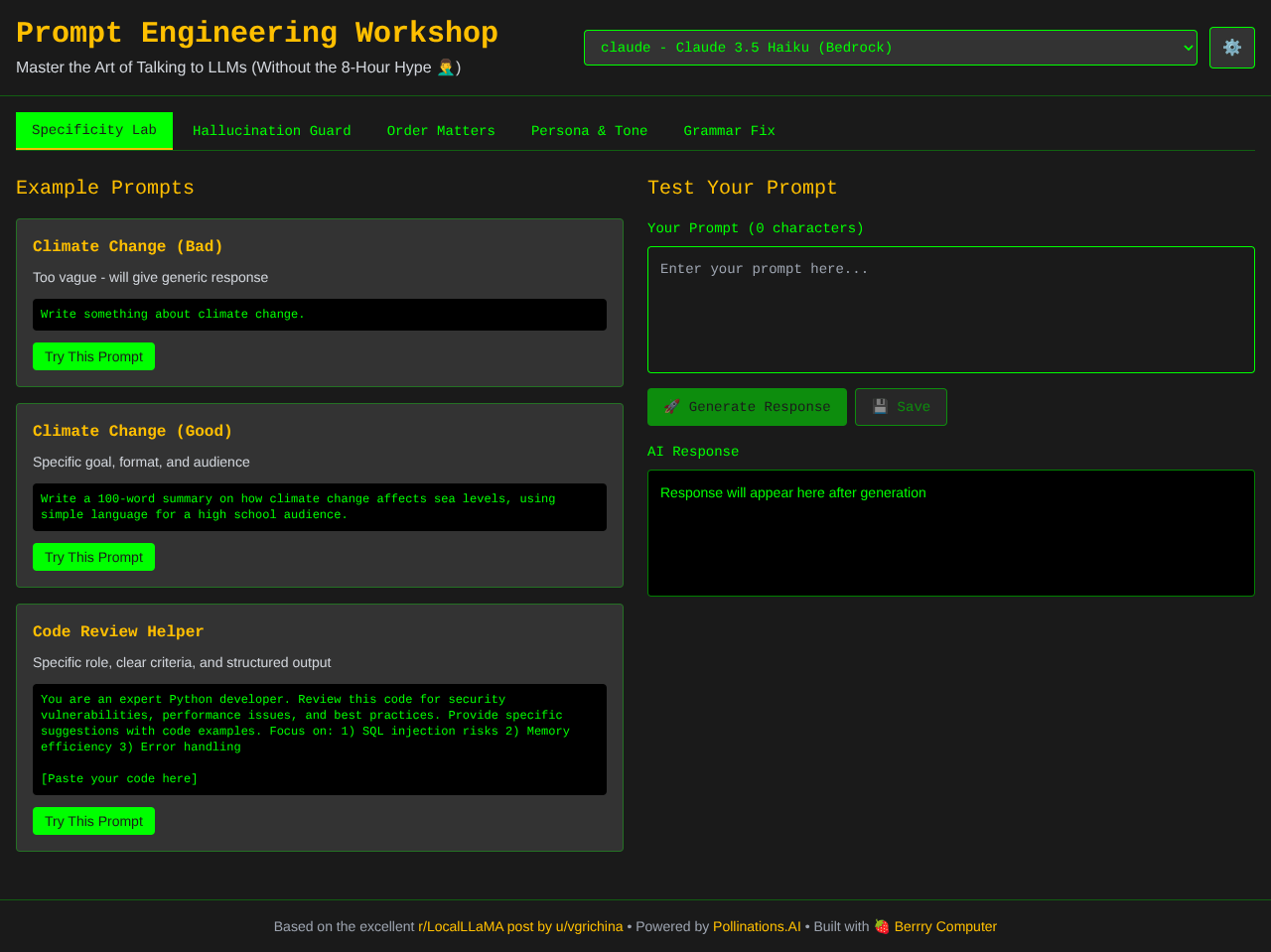This screenshot has height=952, width=1271.
Task: Click 'Specific role, clear criteria, and structured output' text
Action: [182, 662]
